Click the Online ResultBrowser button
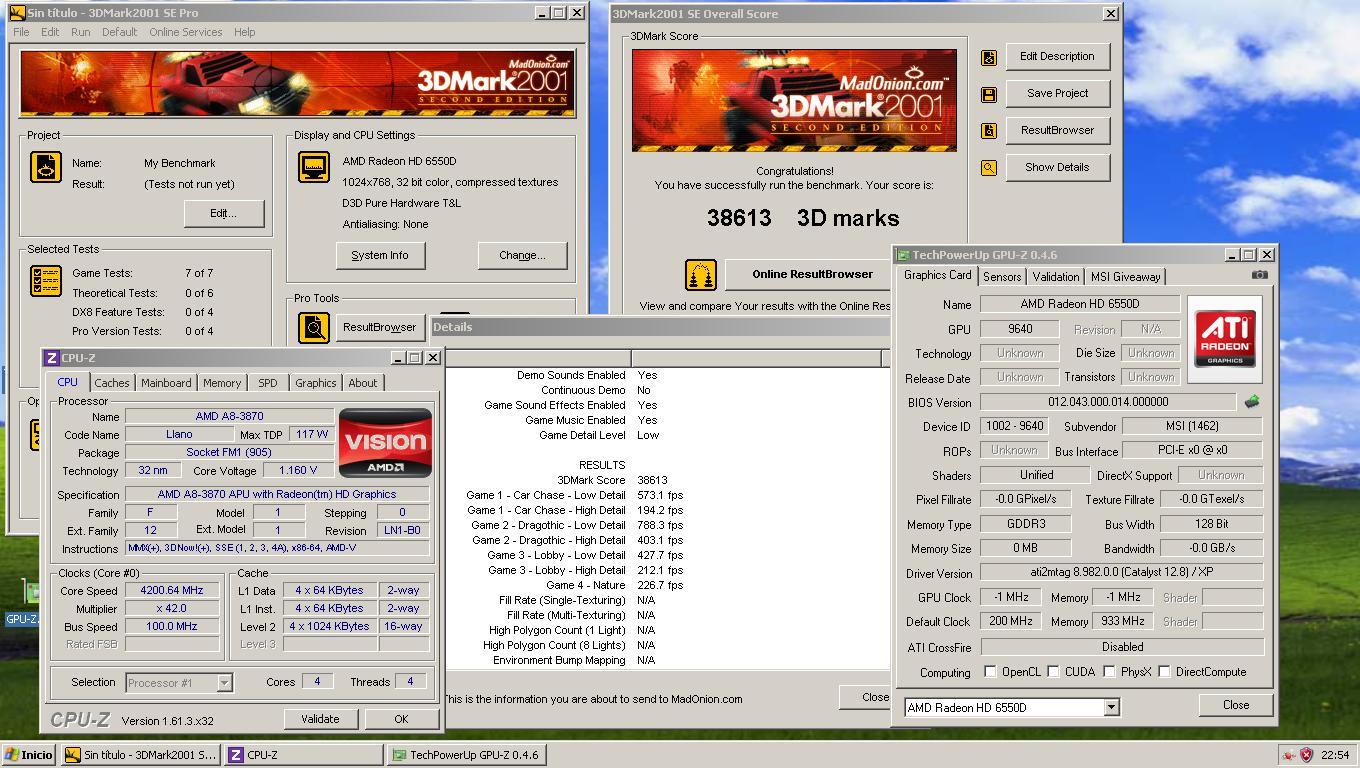1360x768 pixels. click(812, 274)
